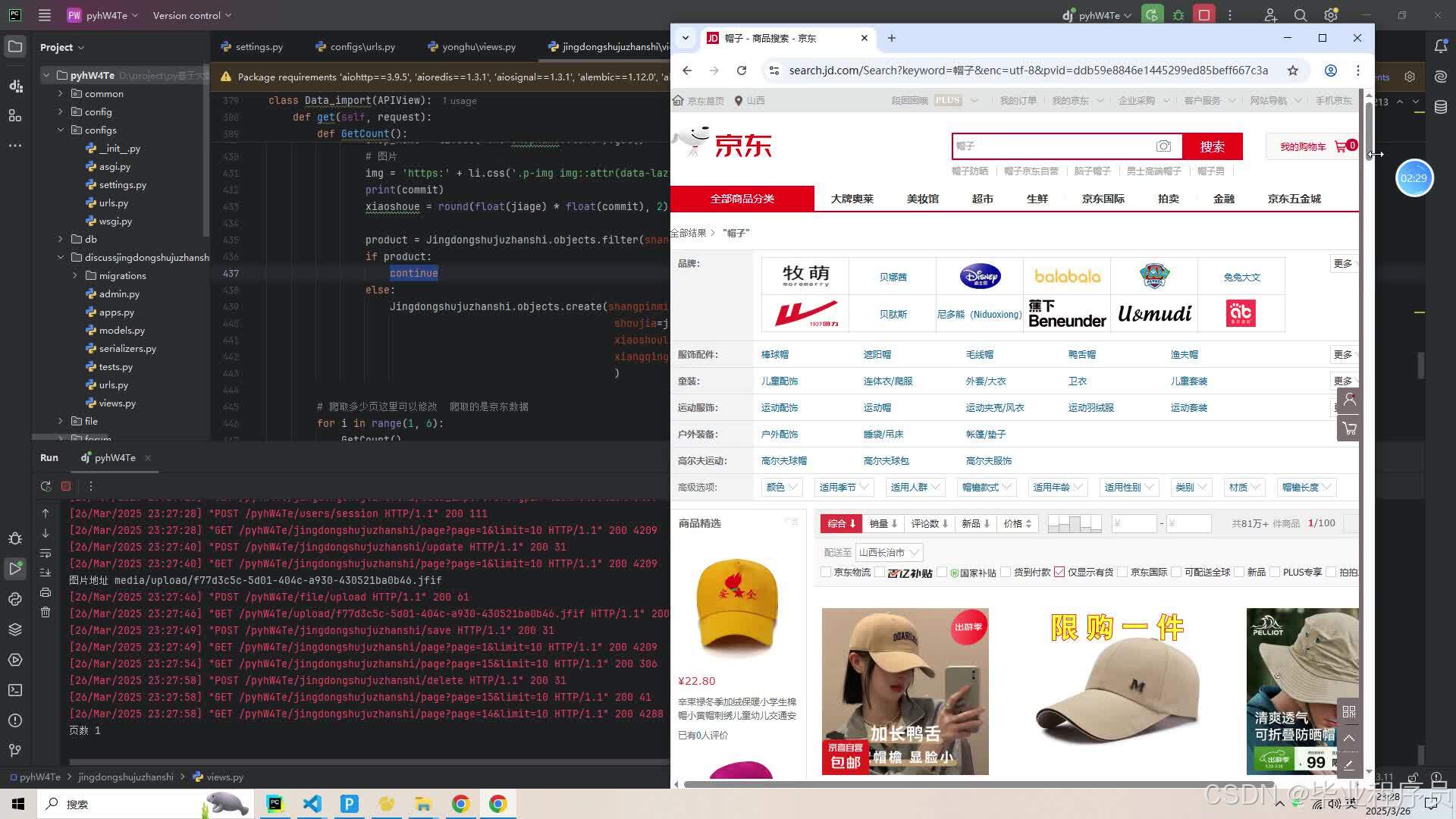Image resolution: width=1456 pixels, height=819 pixels.
Task: Open Services tool window icon
Action: tap(15, 660)
